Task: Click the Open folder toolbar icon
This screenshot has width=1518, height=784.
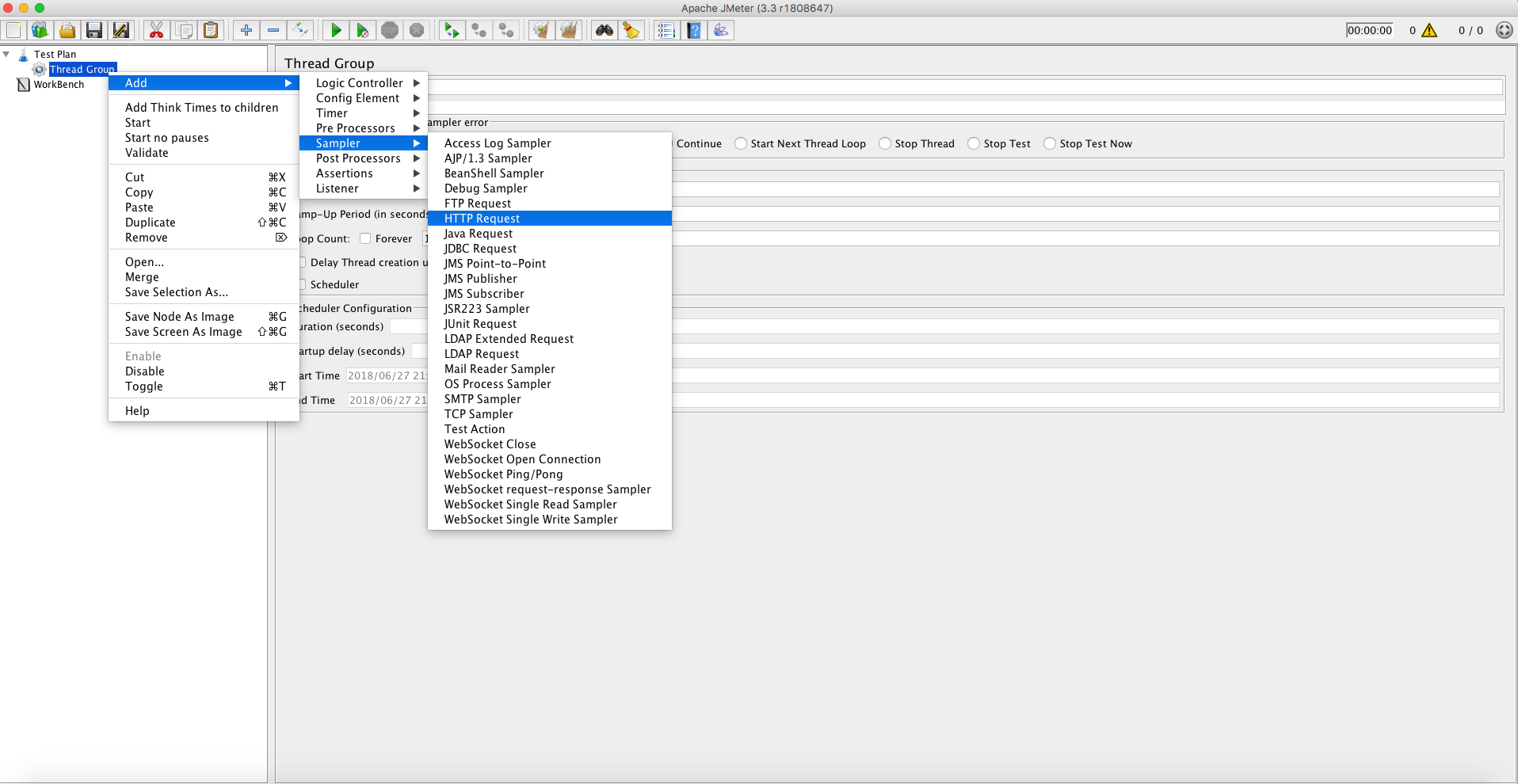Action: pos(67,30)
